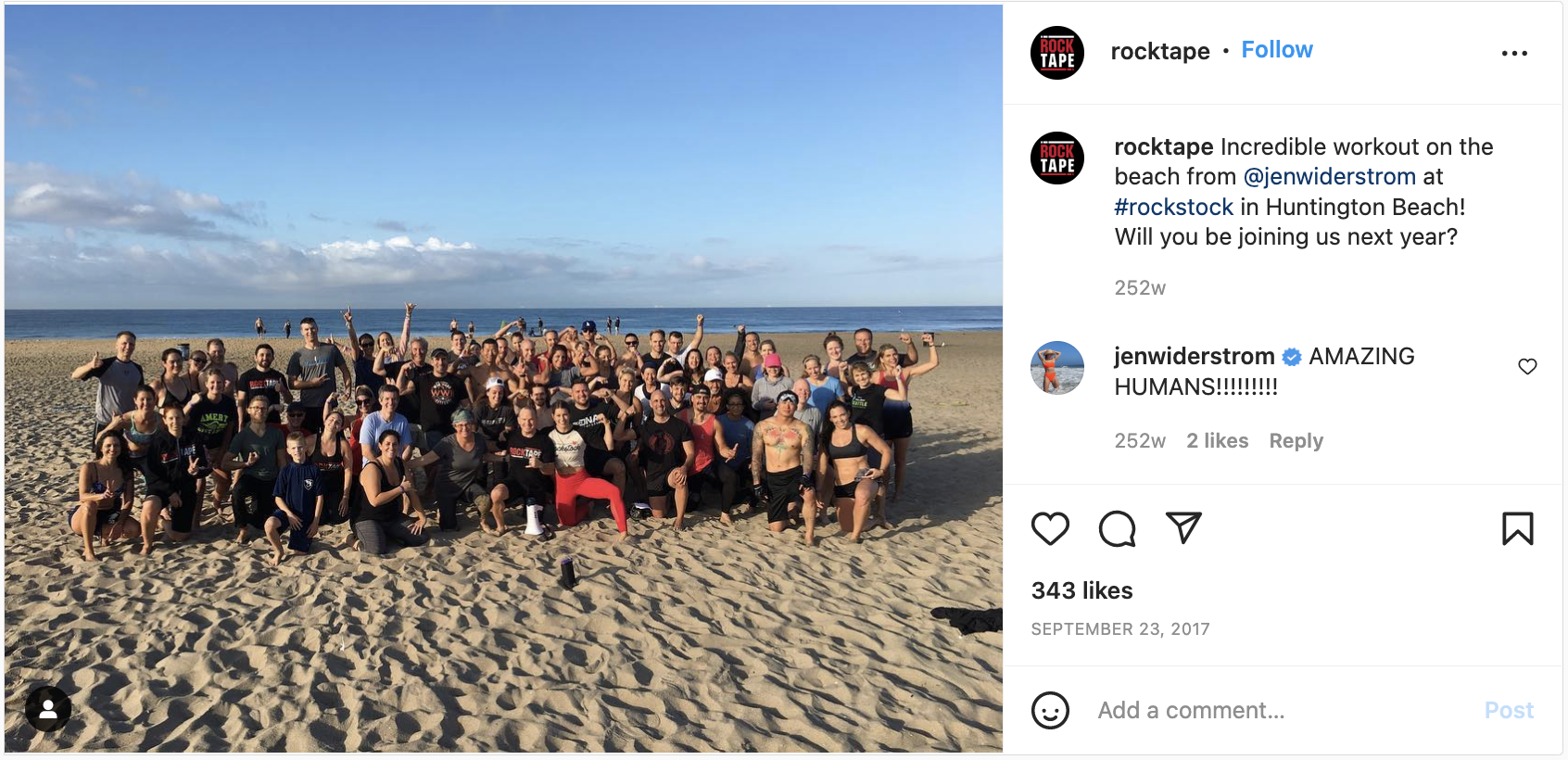This screenshot has width=1568, height=760.
Task: Like the post with the heart icon
Action: 1050,528
